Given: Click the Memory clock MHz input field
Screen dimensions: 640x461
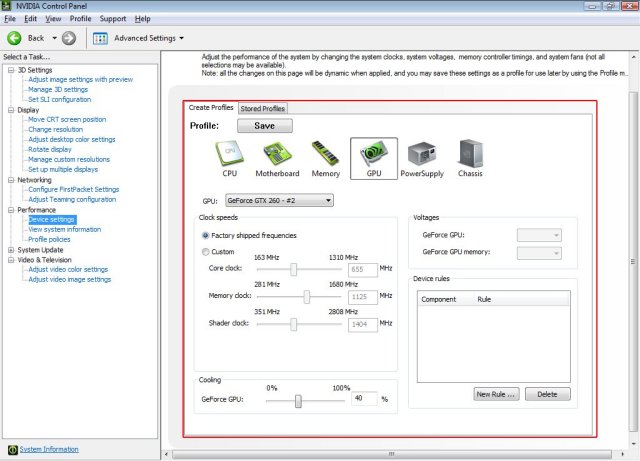Looking at the screenshot, I should pos(362,297).
